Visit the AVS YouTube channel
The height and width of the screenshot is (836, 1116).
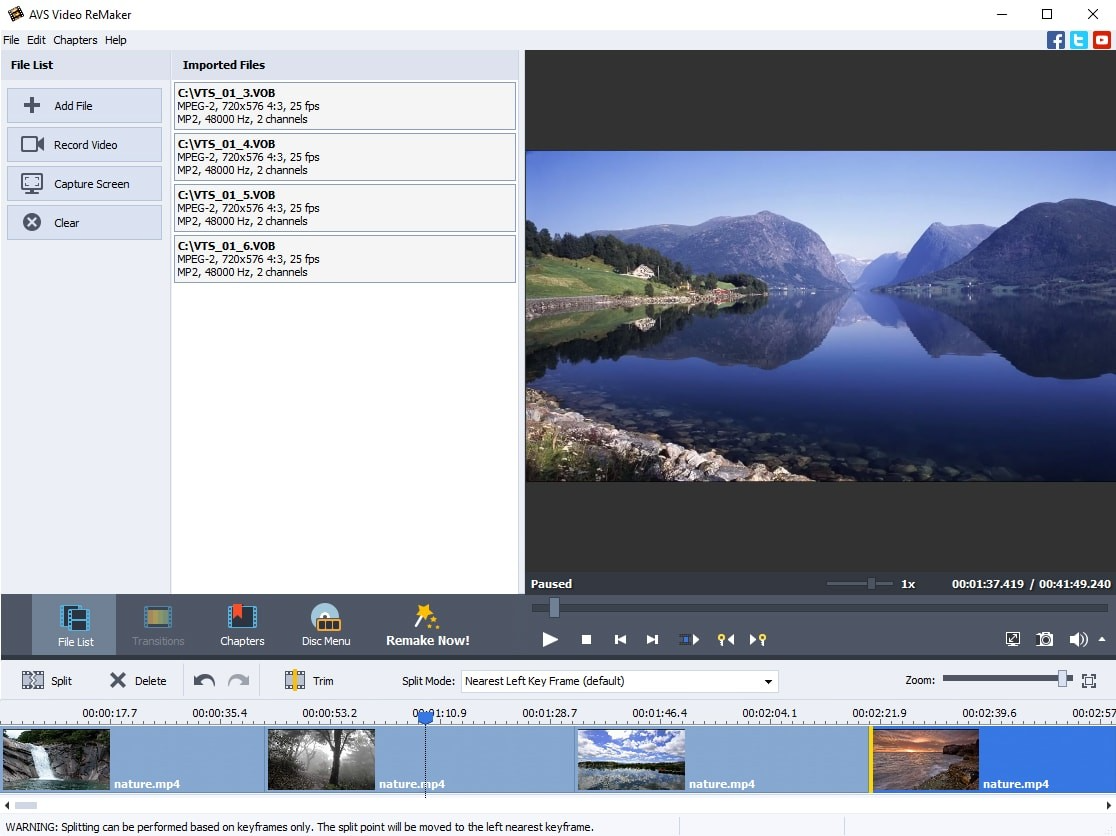point(1101,39)
